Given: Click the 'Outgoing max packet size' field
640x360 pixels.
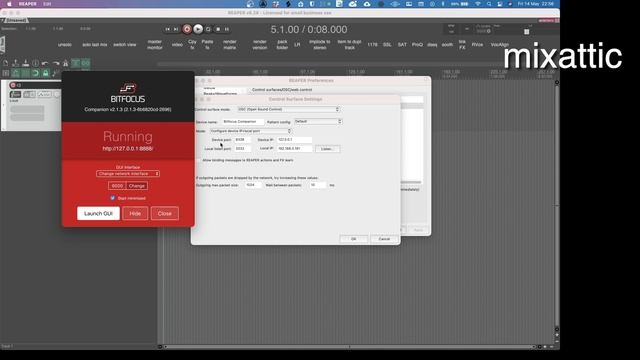Looking at the screenshot, I should pyautogui.click(x=253, y=185).
